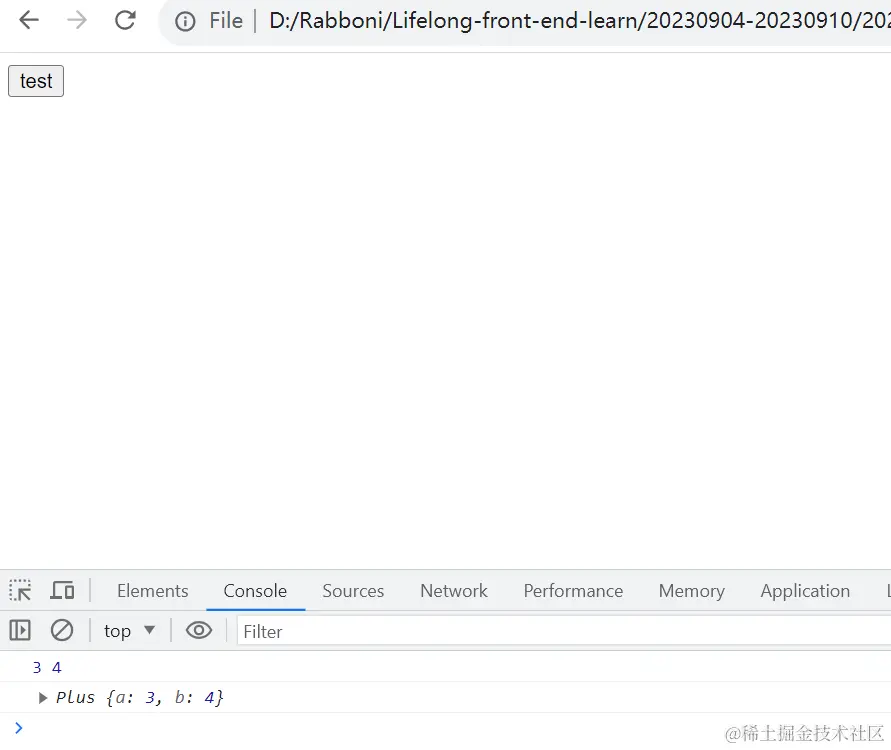Screen dimensions: 891x750
Task: Click the test button on the page
Action: (x=36, y=81)
